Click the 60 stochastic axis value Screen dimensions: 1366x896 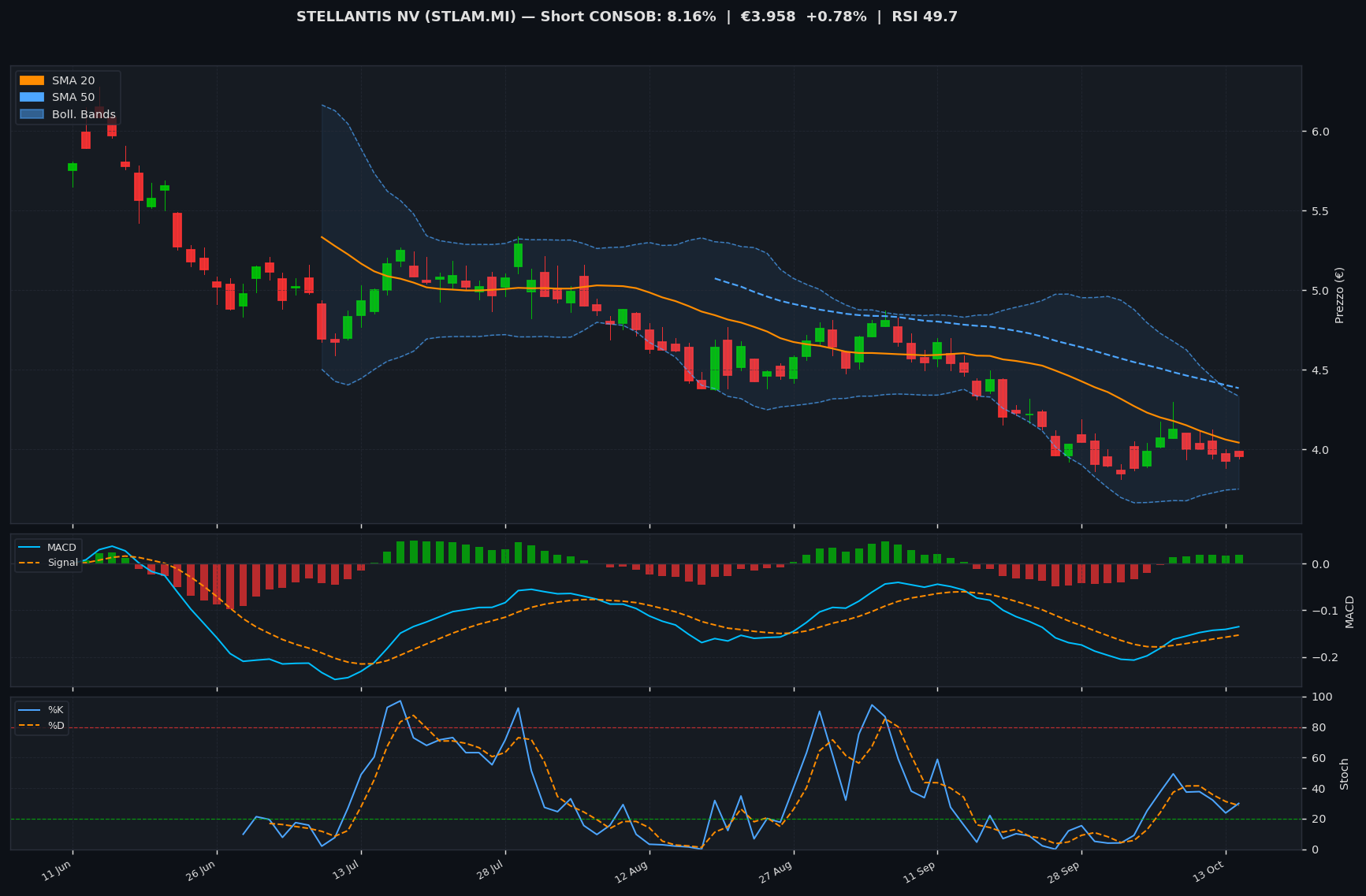[x=1320, y=758]
